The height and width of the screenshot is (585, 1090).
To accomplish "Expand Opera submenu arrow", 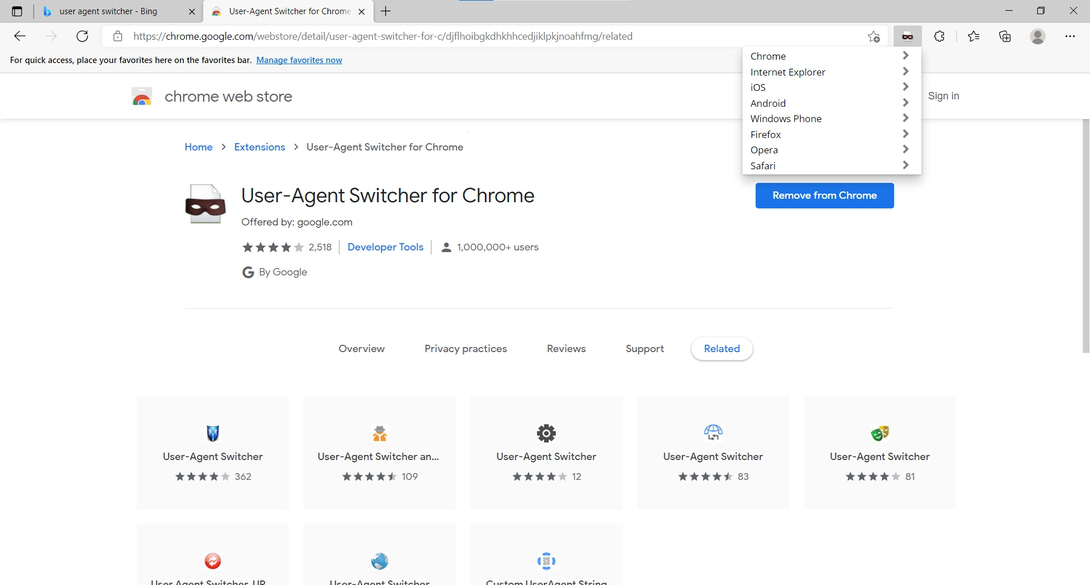I will click(x=905, y=149).
